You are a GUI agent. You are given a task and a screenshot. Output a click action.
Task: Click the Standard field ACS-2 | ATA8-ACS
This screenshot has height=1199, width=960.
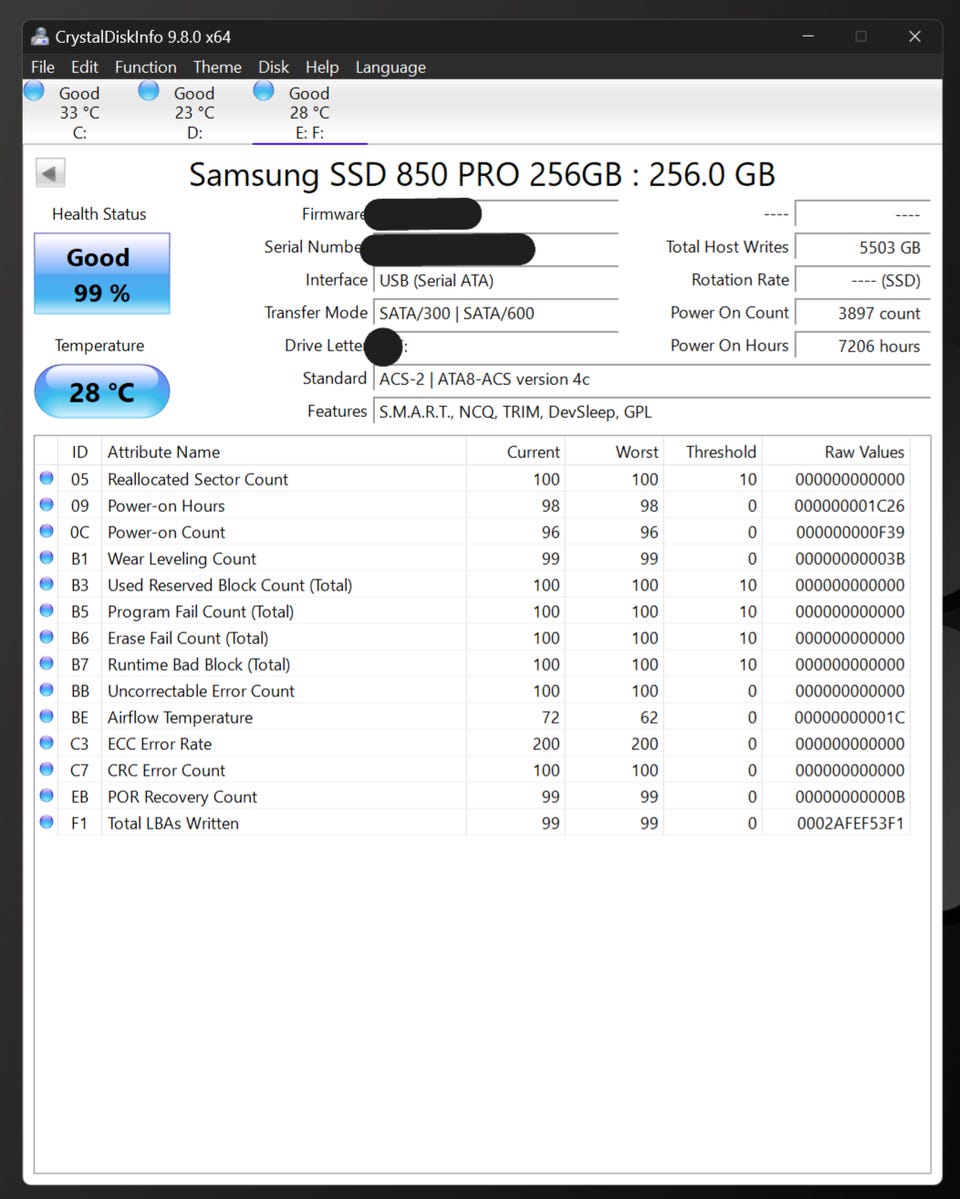point(652,379)
